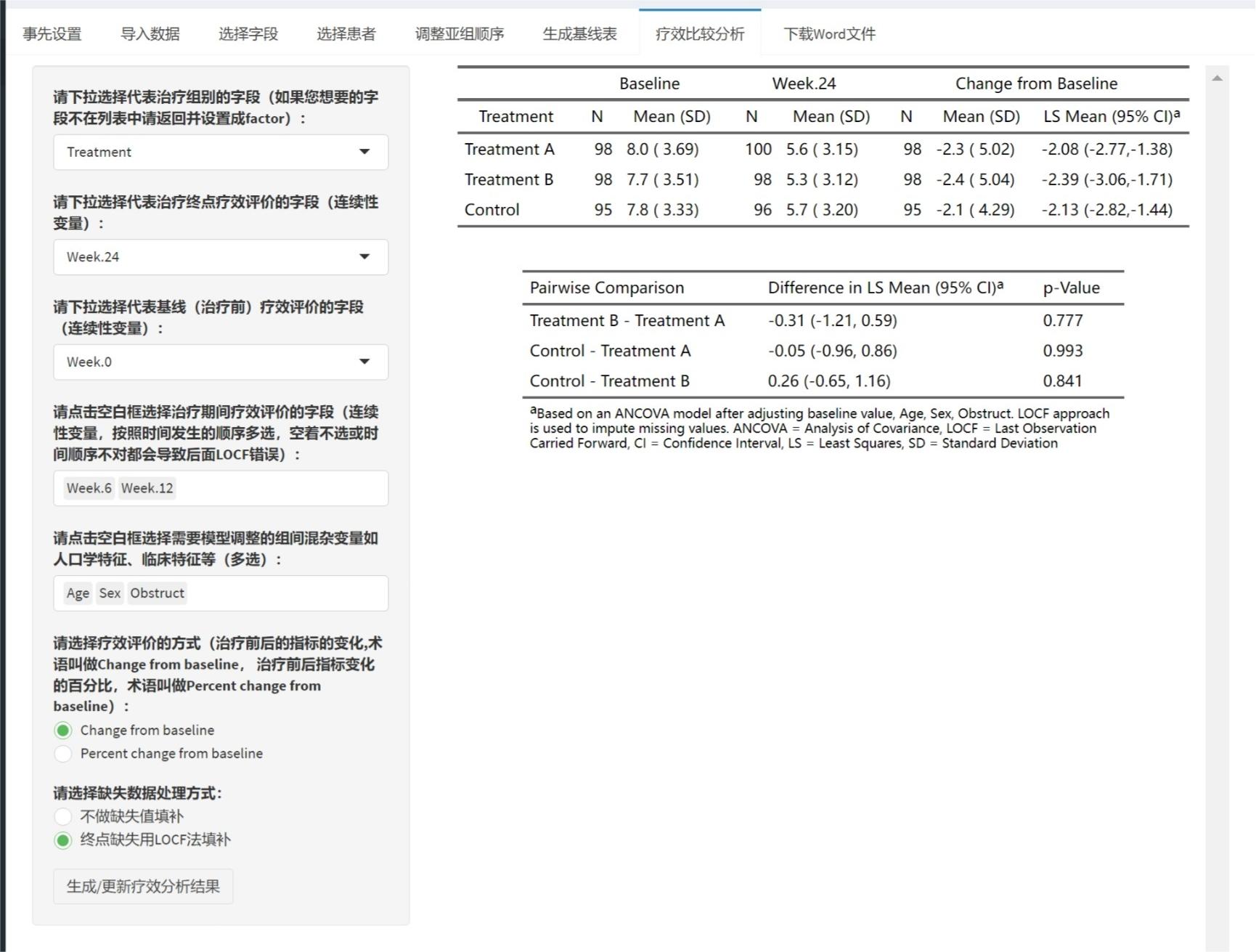Click empty area of Week.6 Week.12 field

click(282, 488)
